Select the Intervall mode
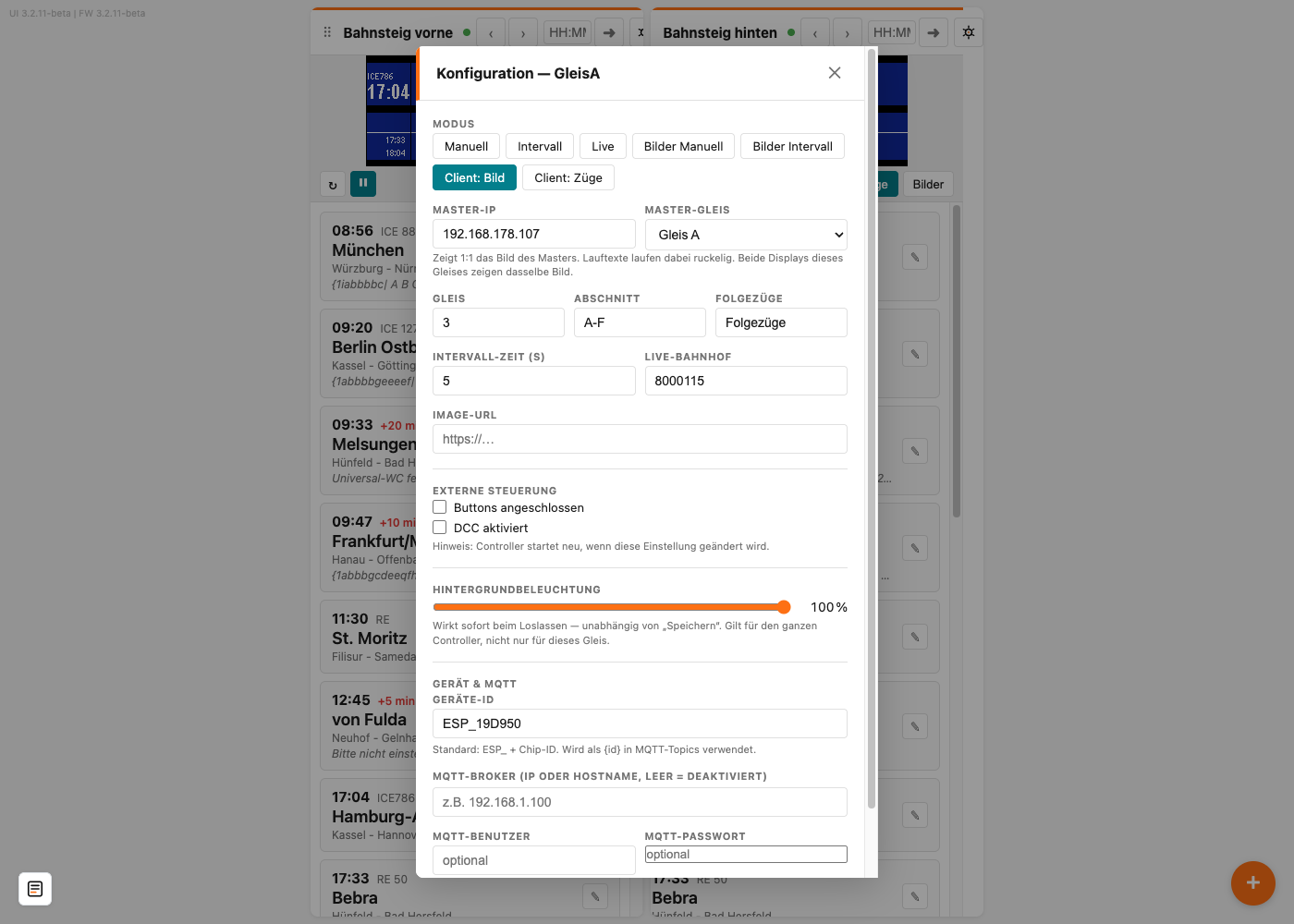Screen dimensions: 1294x924 (x=540, y=146)
